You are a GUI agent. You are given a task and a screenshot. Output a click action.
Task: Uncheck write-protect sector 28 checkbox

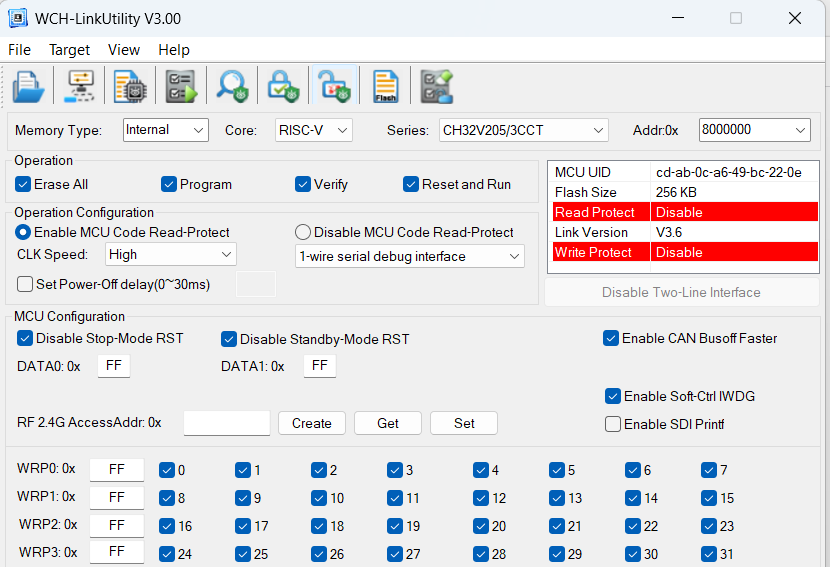(481, 554)
